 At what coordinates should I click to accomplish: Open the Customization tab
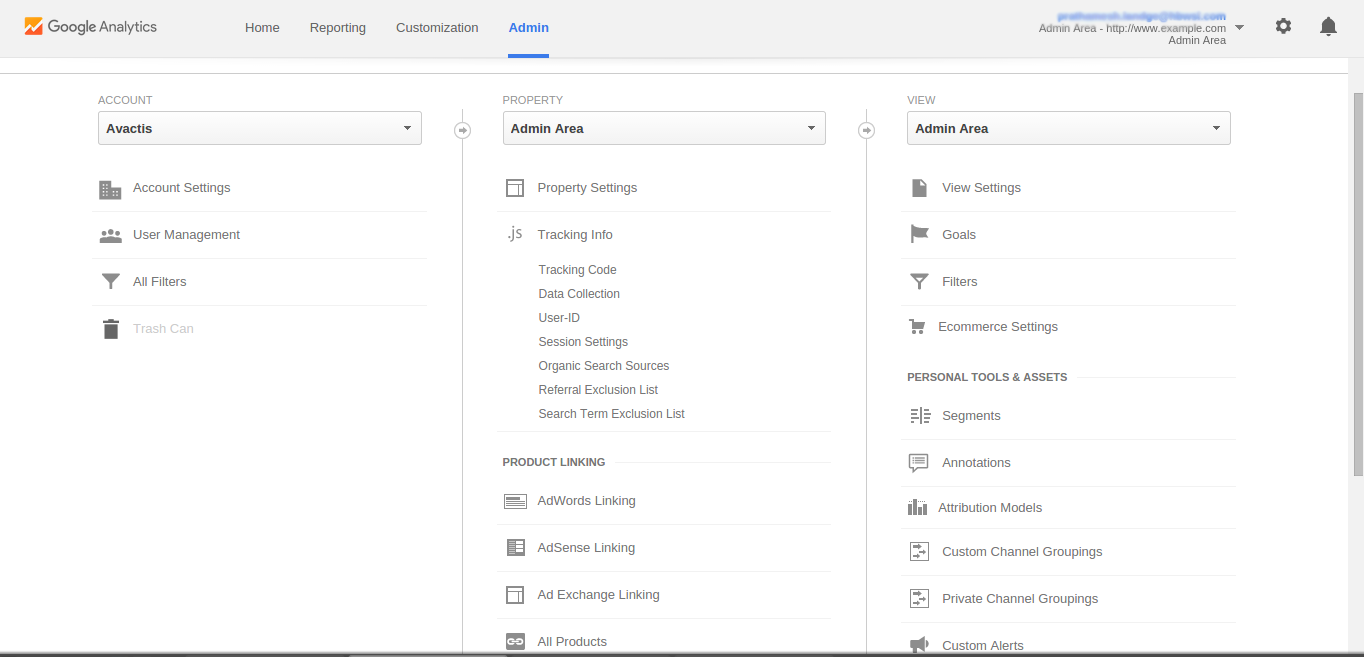pyautogui.click(x=437, y=28)
